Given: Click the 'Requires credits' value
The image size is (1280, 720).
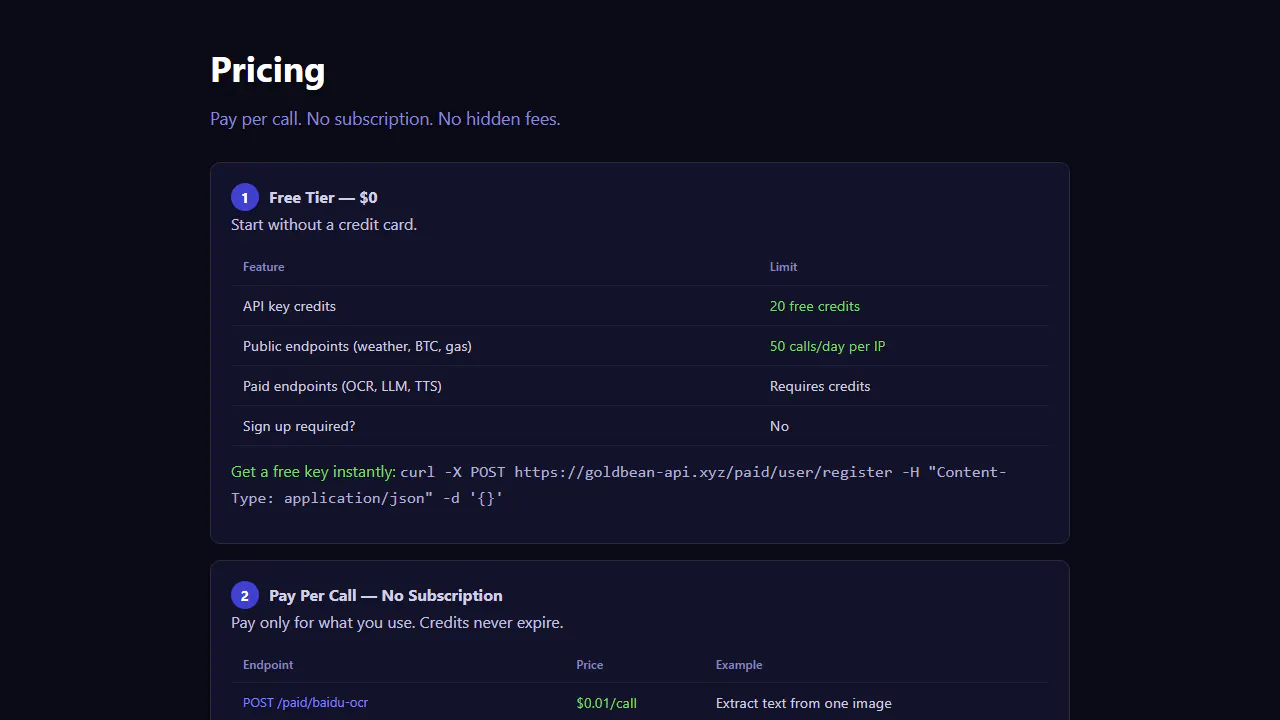Looking at the screenshot, I should click(x=820, y=386).
